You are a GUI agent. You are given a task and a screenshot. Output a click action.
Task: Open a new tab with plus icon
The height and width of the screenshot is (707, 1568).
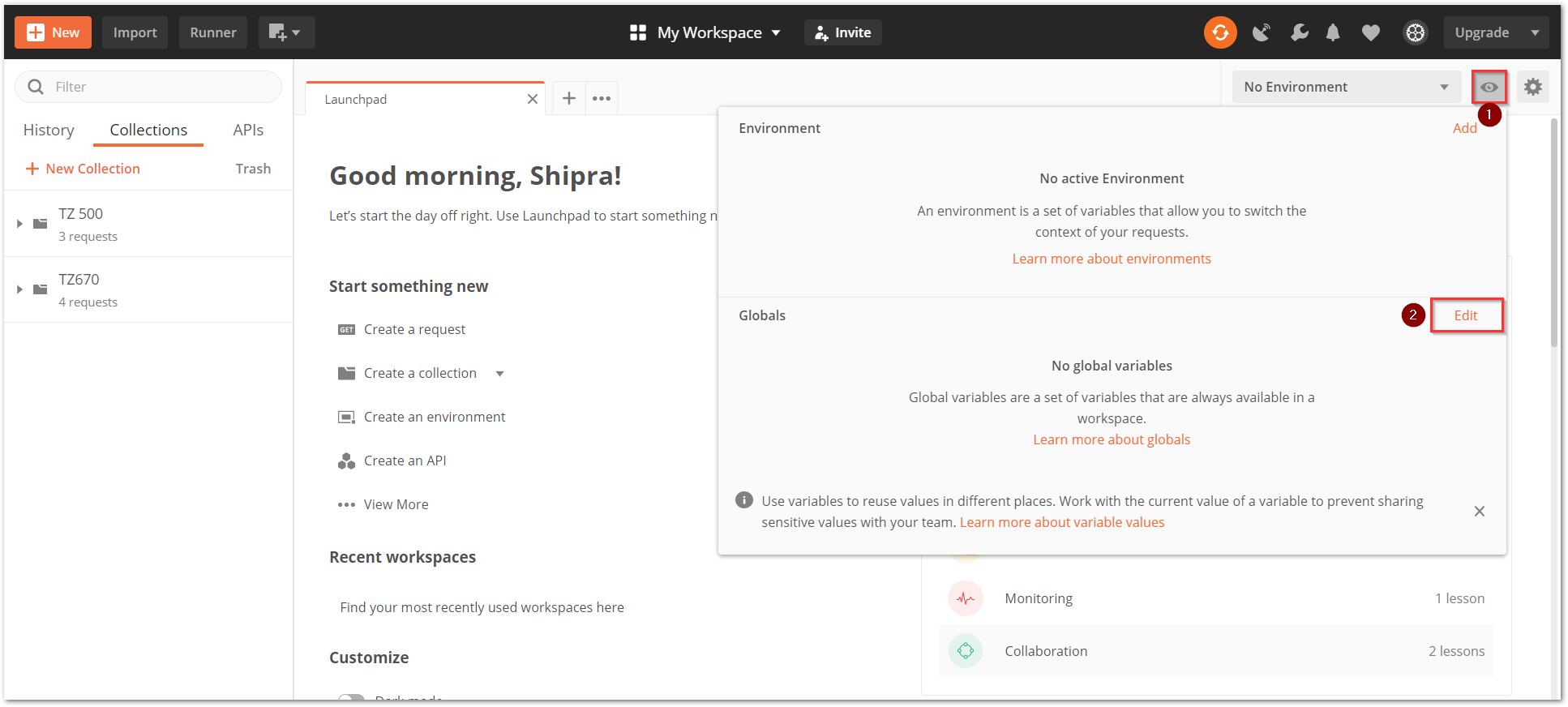point(569,98)
